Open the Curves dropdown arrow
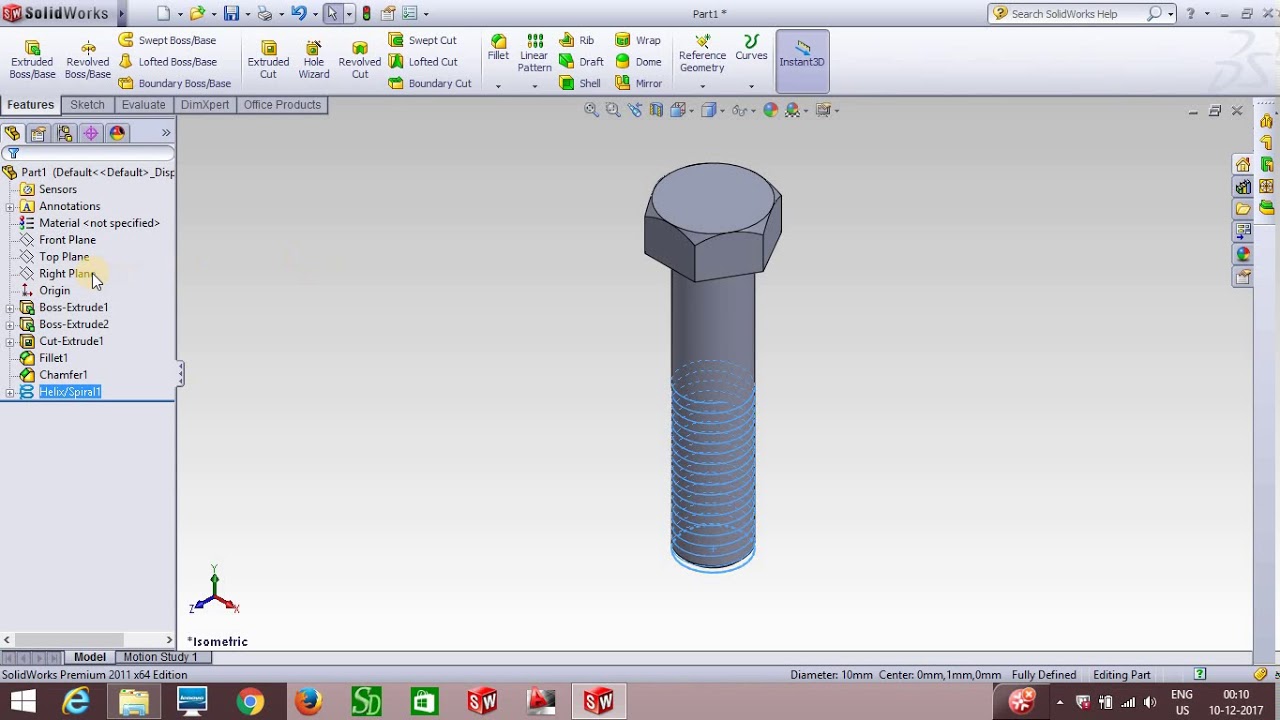The width and height of the screenshot is (1280, 720). tap(751, 86)
